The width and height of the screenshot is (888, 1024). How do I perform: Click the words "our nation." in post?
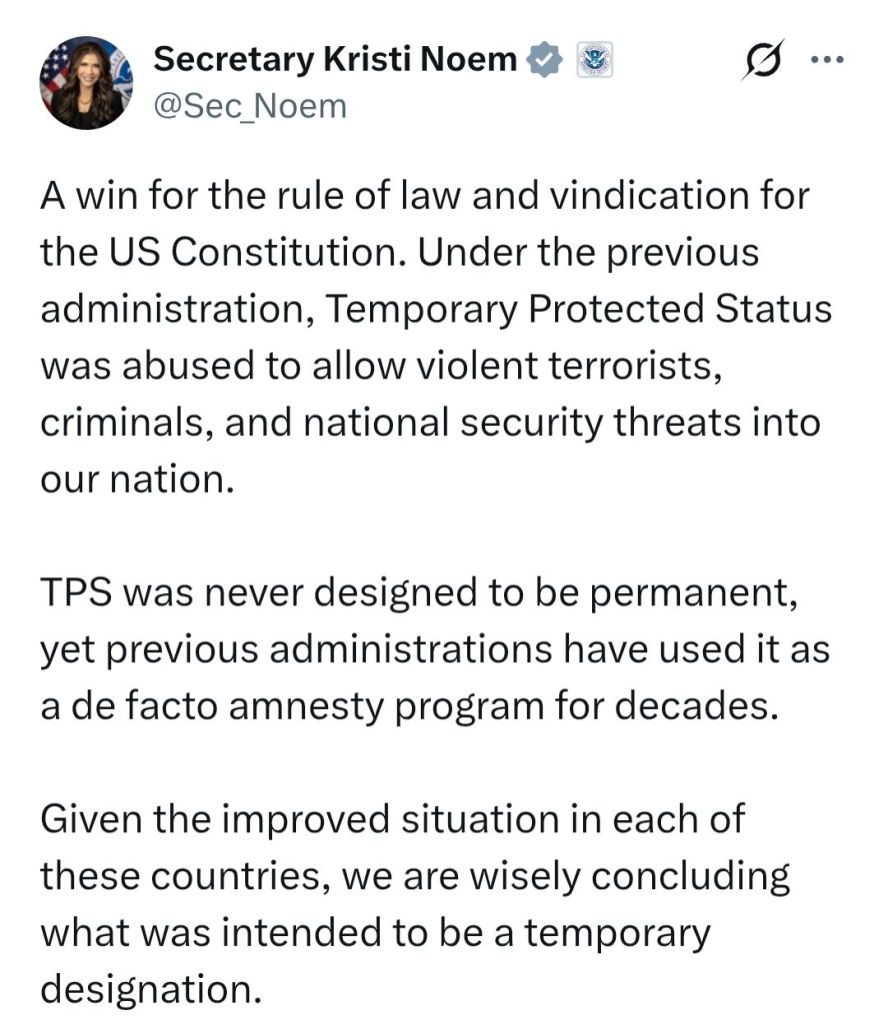click(x=136, y=480)
